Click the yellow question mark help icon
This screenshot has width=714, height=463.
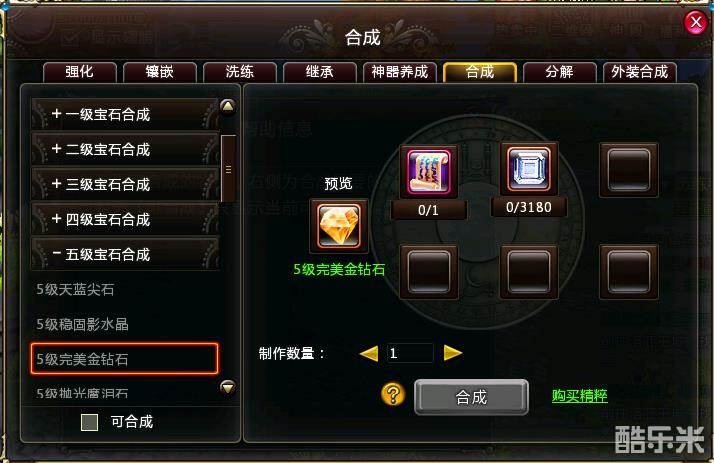point(393,394)
